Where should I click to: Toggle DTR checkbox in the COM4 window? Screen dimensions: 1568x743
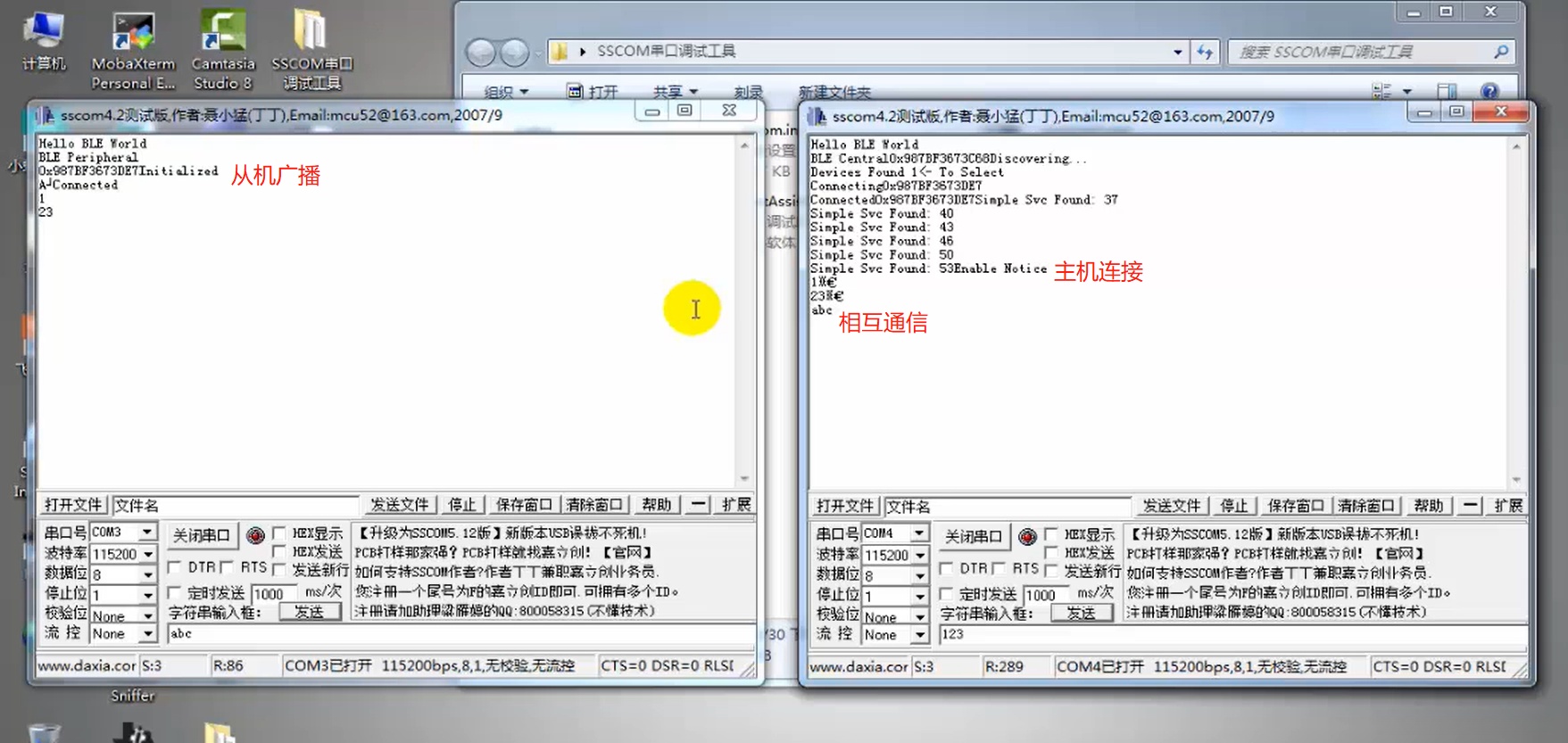[946, 568]
